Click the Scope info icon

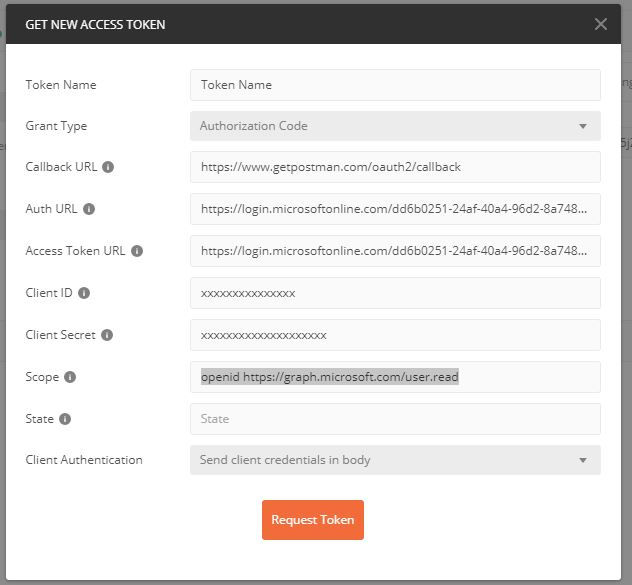70,377
